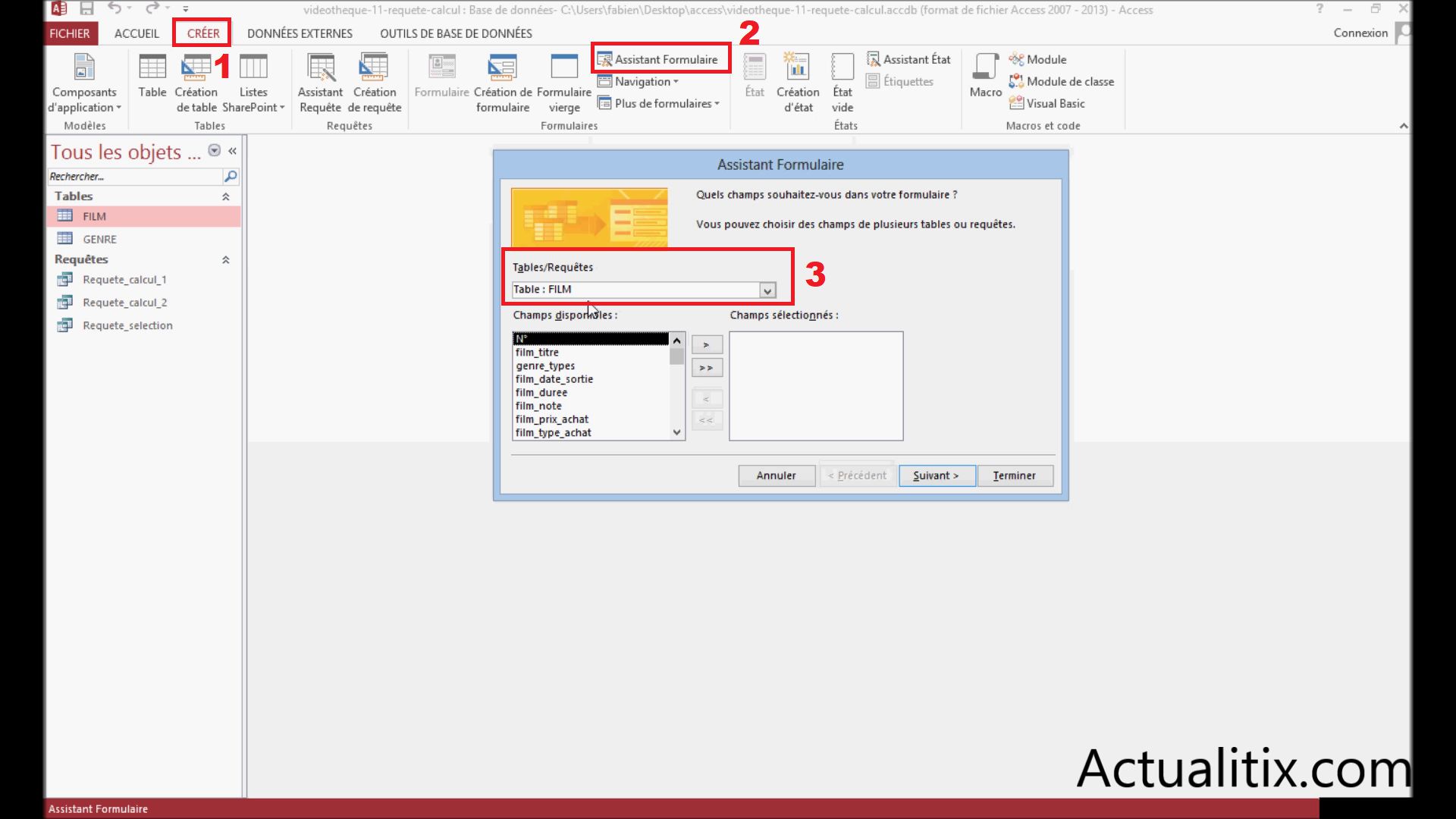Open the Visual Basic editor
Screen dimensions: 1456x819
coord(1047,103)
